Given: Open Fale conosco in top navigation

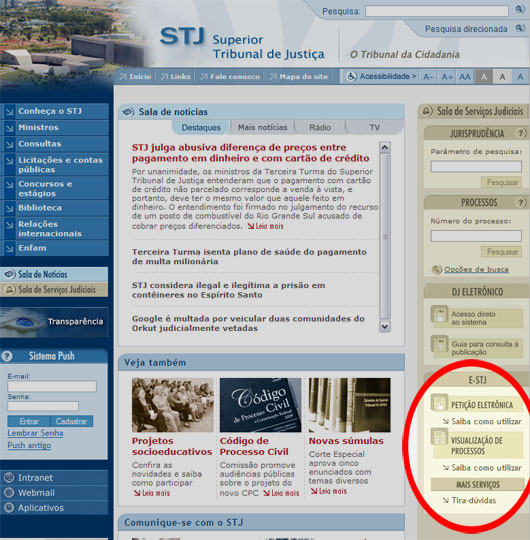Looking at the screenshot, I should [x=230, y=77].
